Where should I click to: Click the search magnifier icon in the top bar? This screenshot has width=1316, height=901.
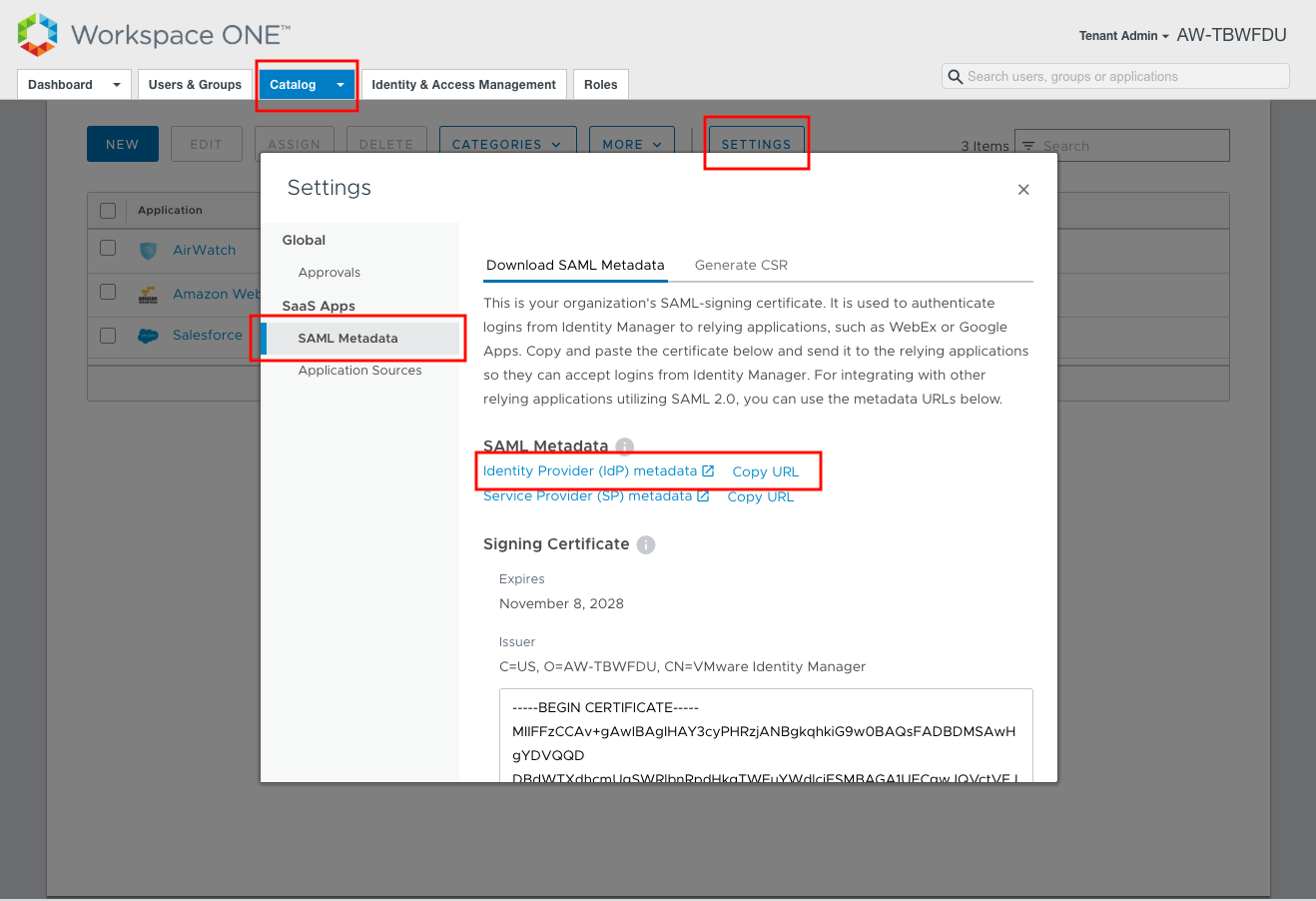pos(956,77)
